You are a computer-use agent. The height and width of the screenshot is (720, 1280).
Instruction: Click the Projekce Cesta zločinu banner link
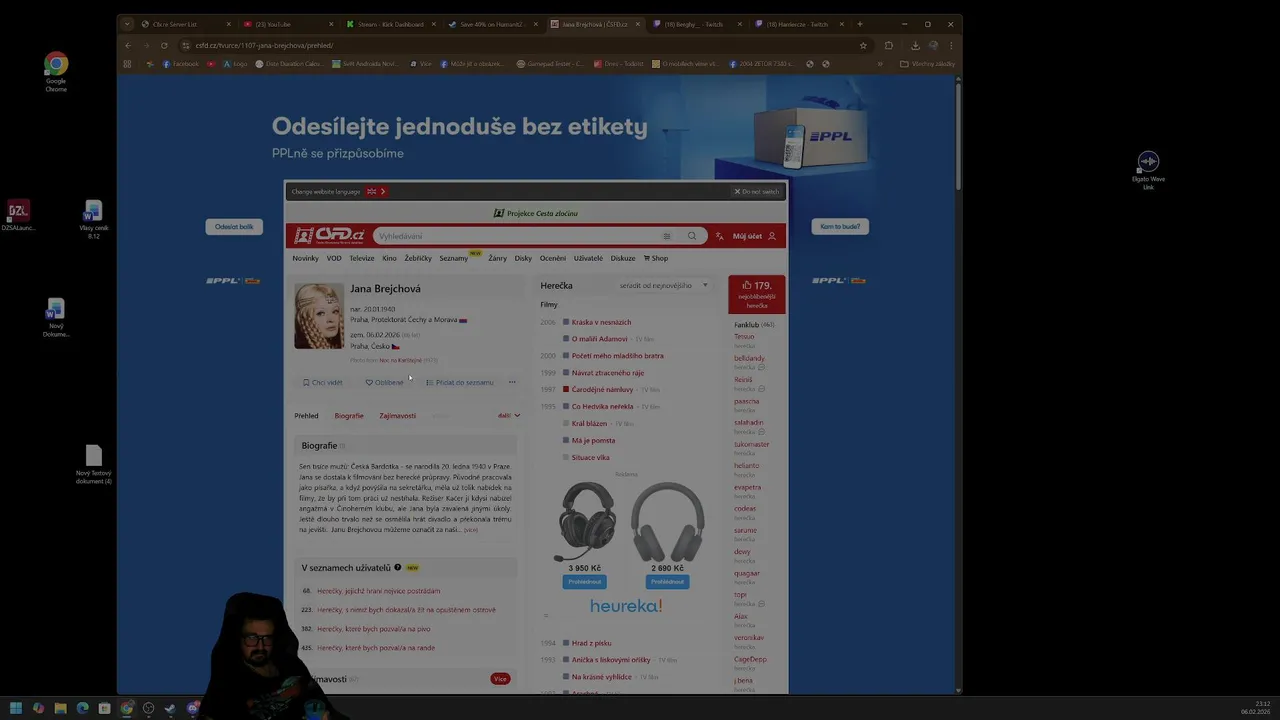tap(536, 213)
